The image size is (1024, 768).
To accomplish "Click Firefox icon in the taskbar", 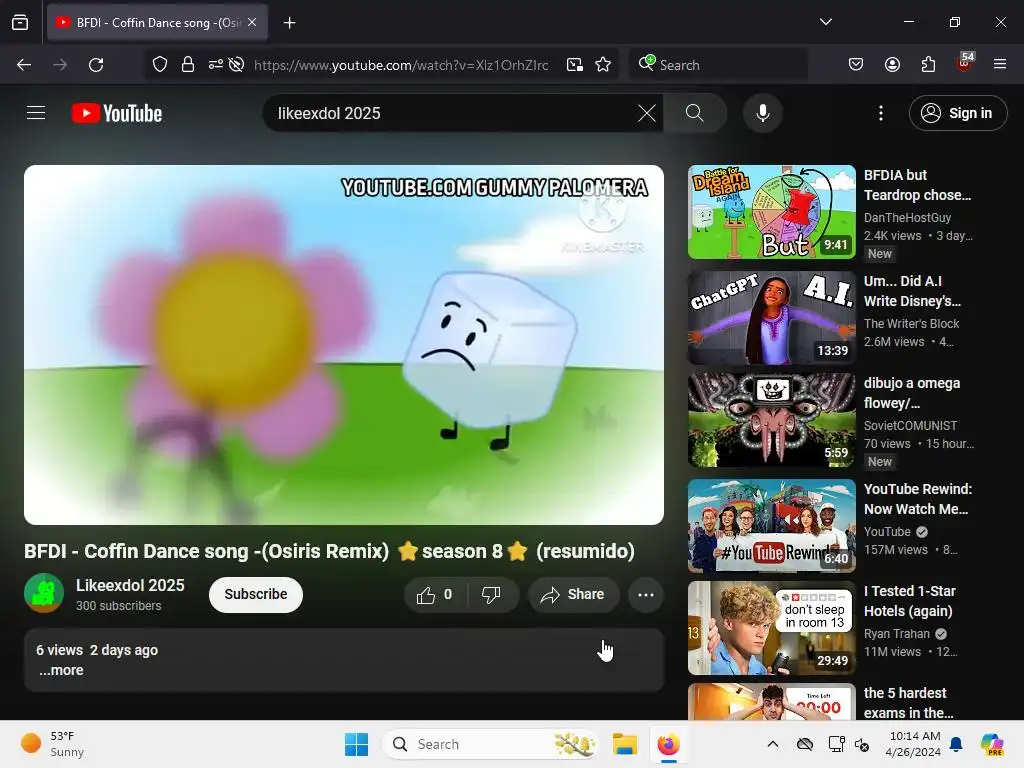I will (x=668, y=744).
